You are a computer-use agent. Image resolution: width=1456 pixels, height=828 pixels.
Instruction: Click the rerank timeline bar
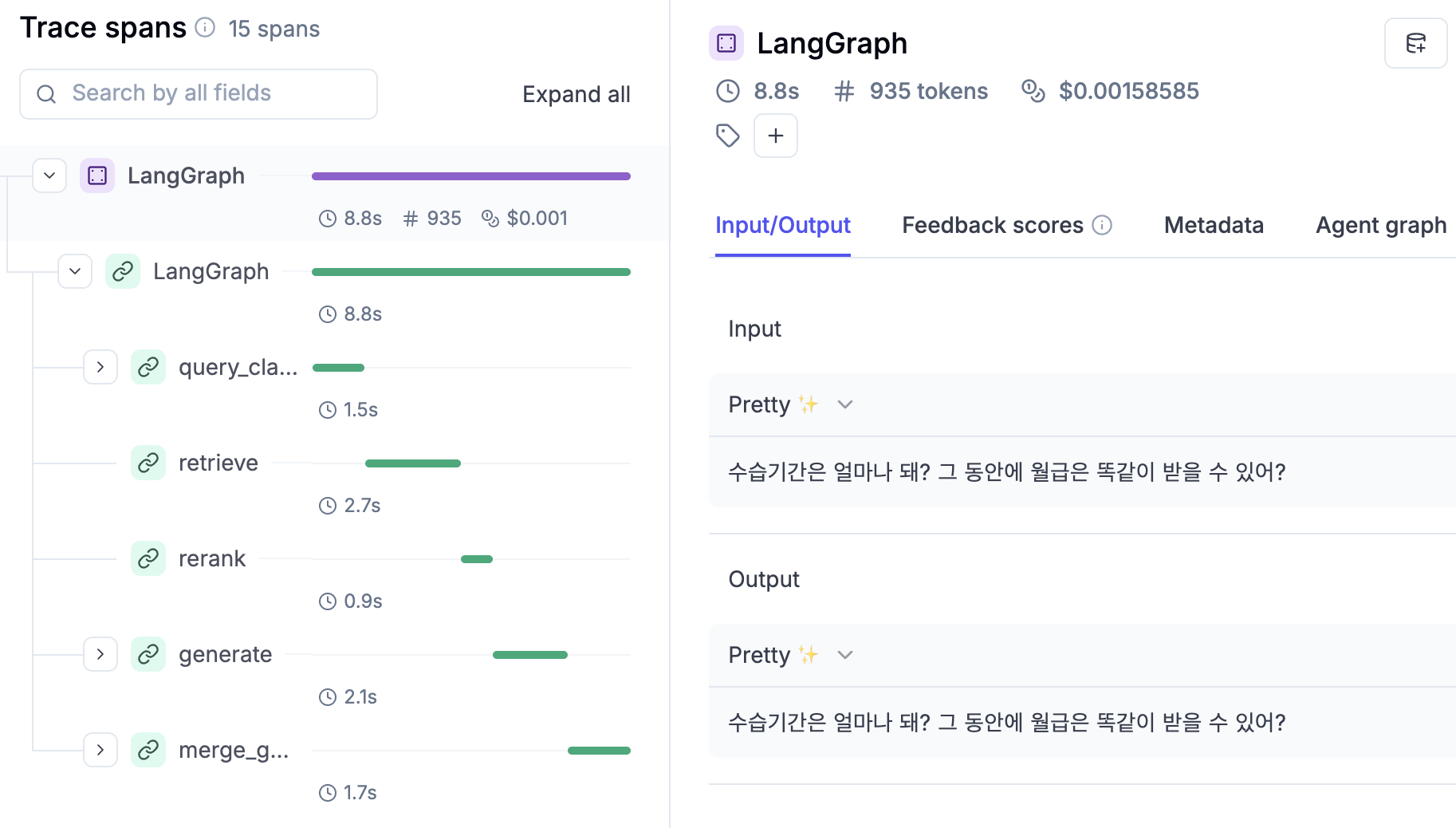tap(477, 559)
